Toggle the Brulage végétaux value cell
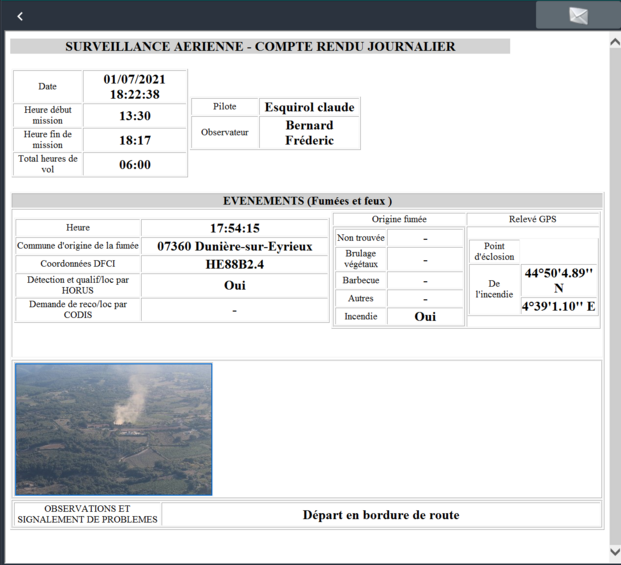This screenshot has width=621, height=565. (426, 259)
